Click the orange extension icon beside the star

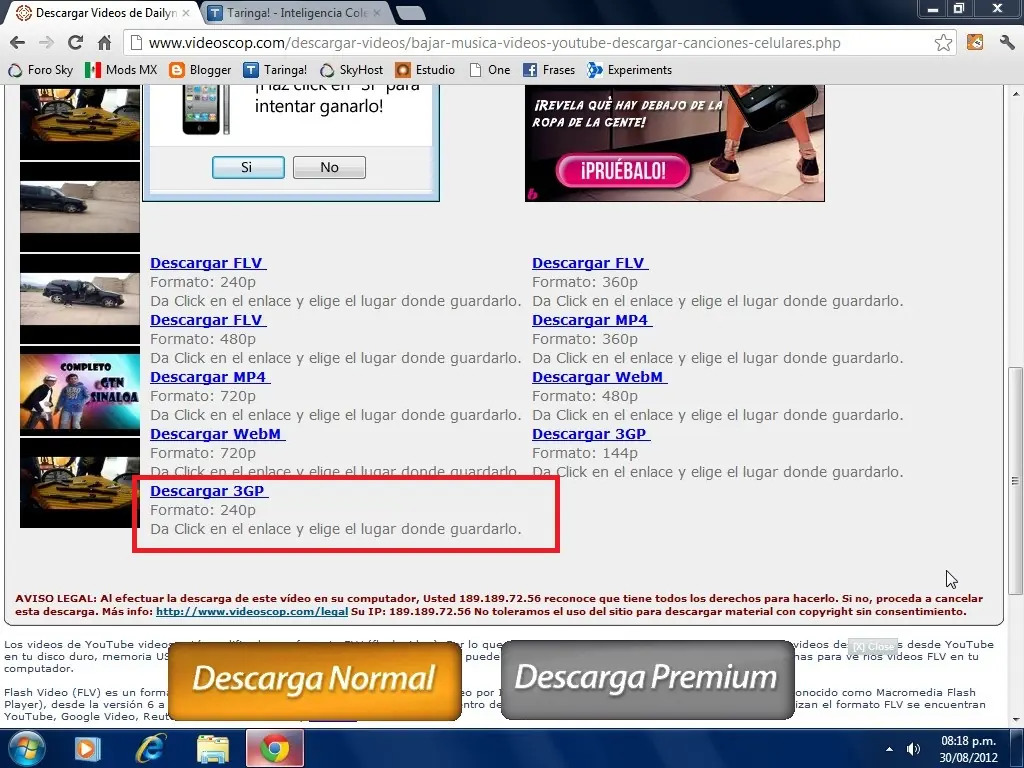pyautogui.click(x=975, y=42)
